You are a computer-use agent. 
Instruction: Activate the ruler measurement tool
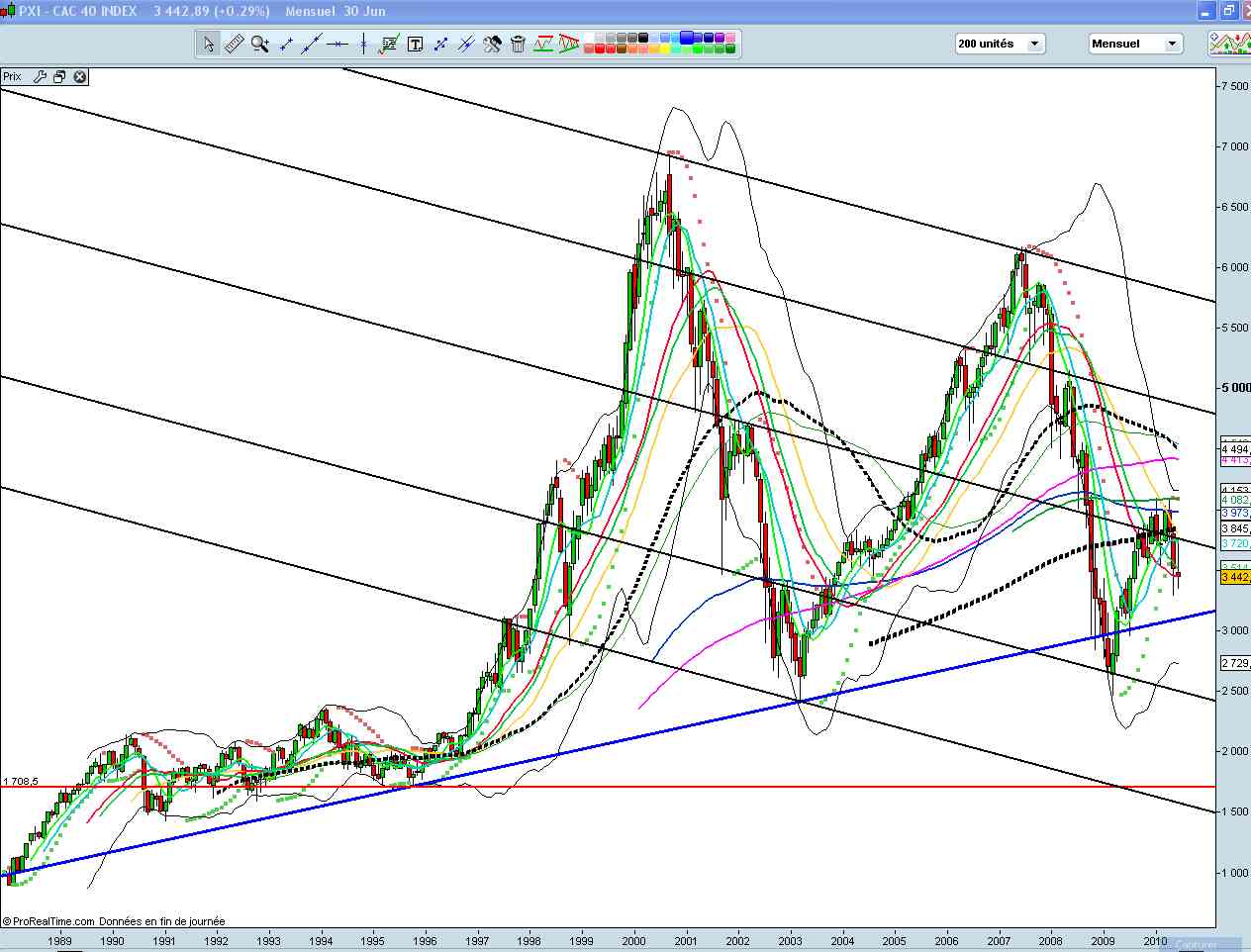click(234, 44)
